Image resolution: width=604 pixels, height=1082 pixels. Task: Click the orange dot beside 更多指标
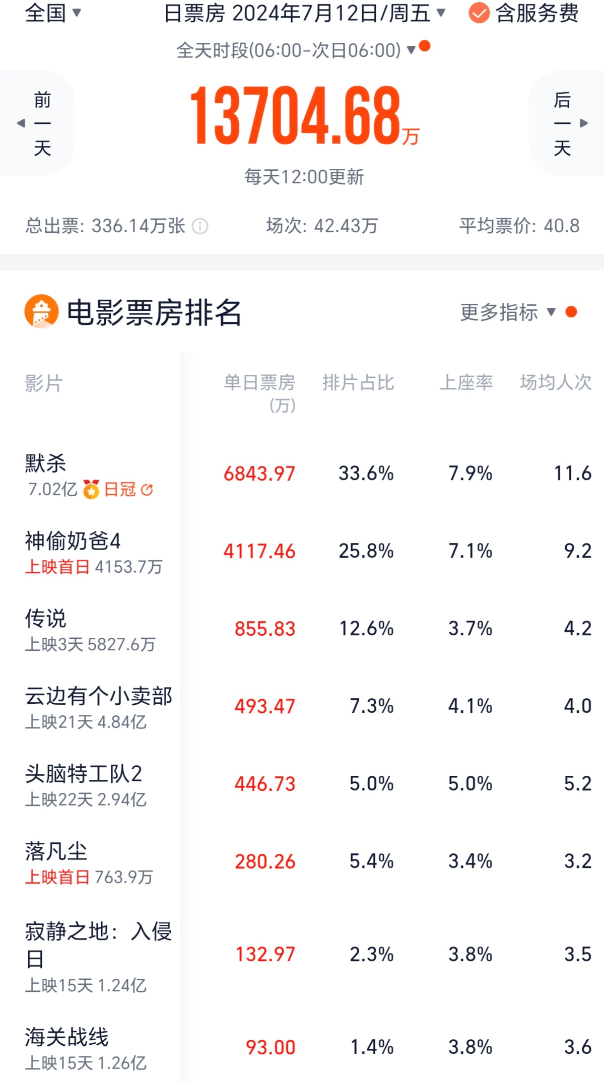(x=571, y=312)
